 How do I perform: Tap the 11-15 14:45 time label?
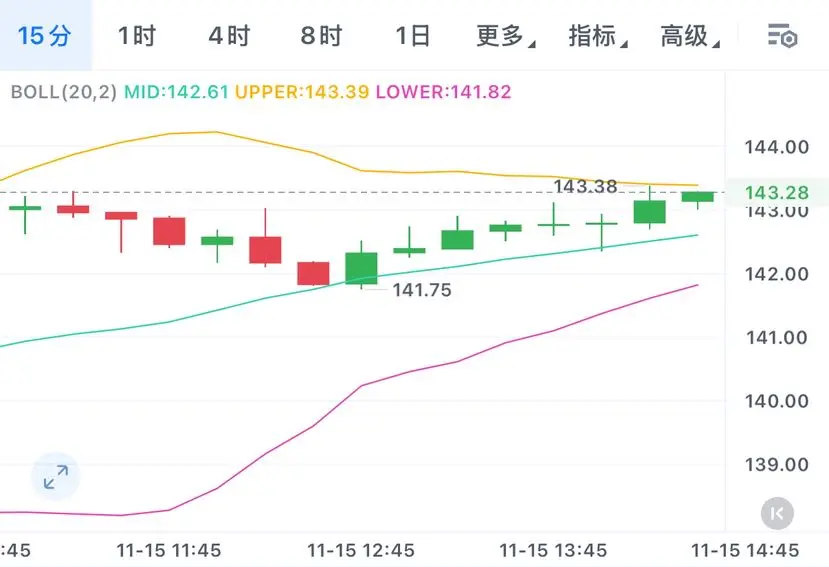pyautogui.click(x=745, y=551)
